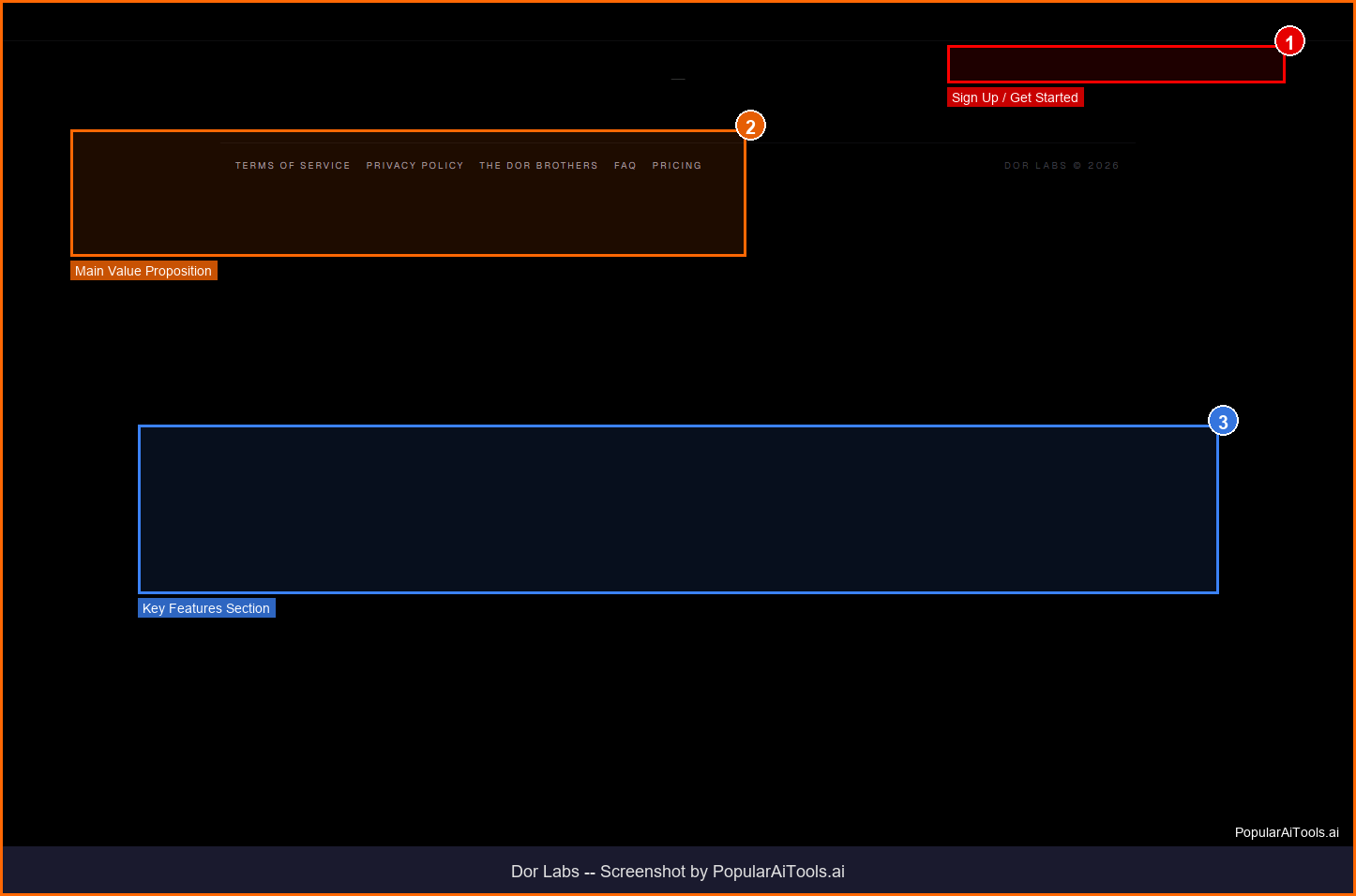This screenshot has width=1356, height=896.
Task: Select the Key Features Section label
Action: pyautogui.click(x=206, y=608)
